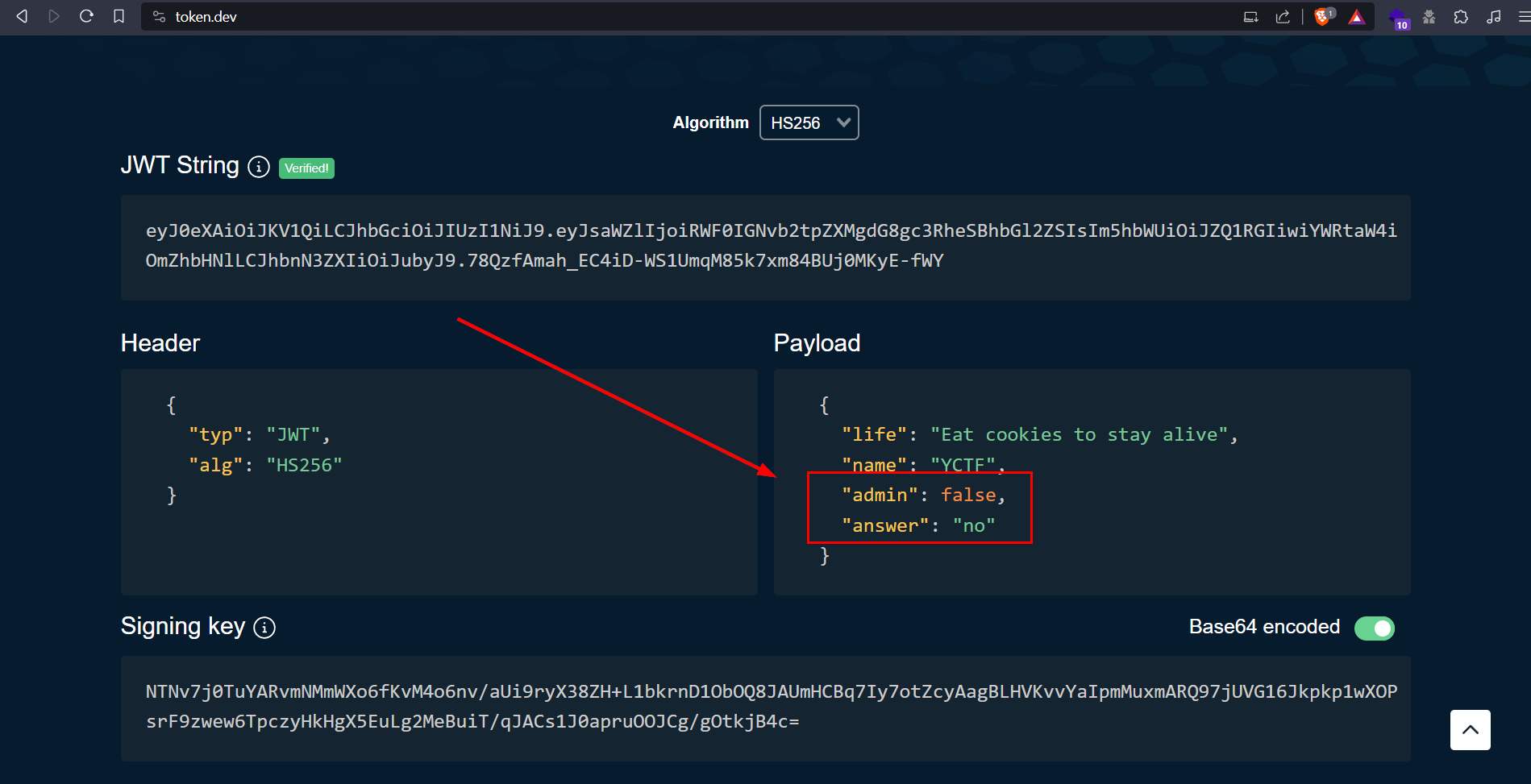Click inside the JWT String text box

click(764, 247)
